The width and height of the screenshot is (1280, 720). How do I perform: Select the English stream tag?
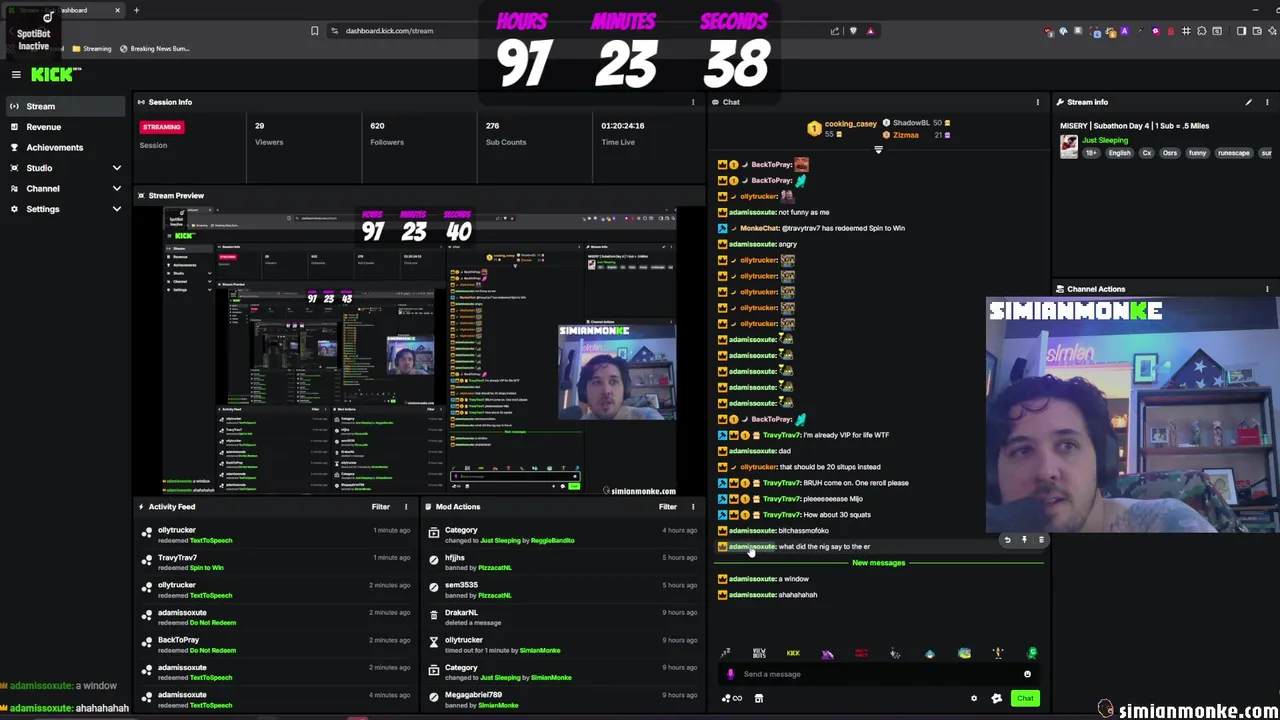(1119, 153)
